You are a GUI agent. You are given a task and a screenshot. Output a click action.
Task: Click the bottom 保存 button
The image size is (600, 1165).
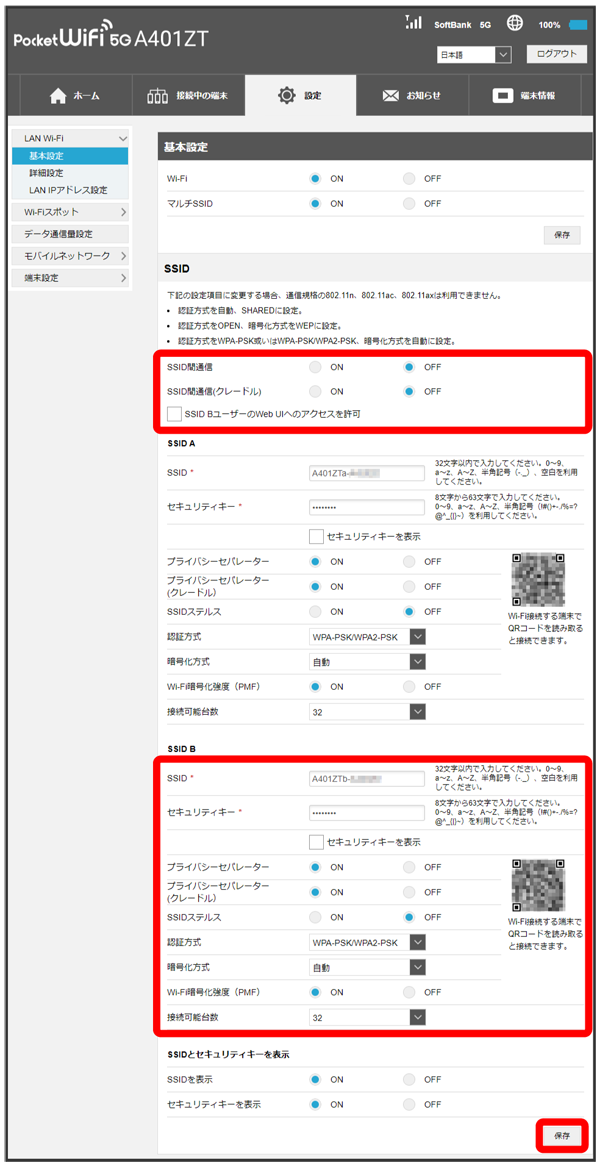click(562, 1136)
